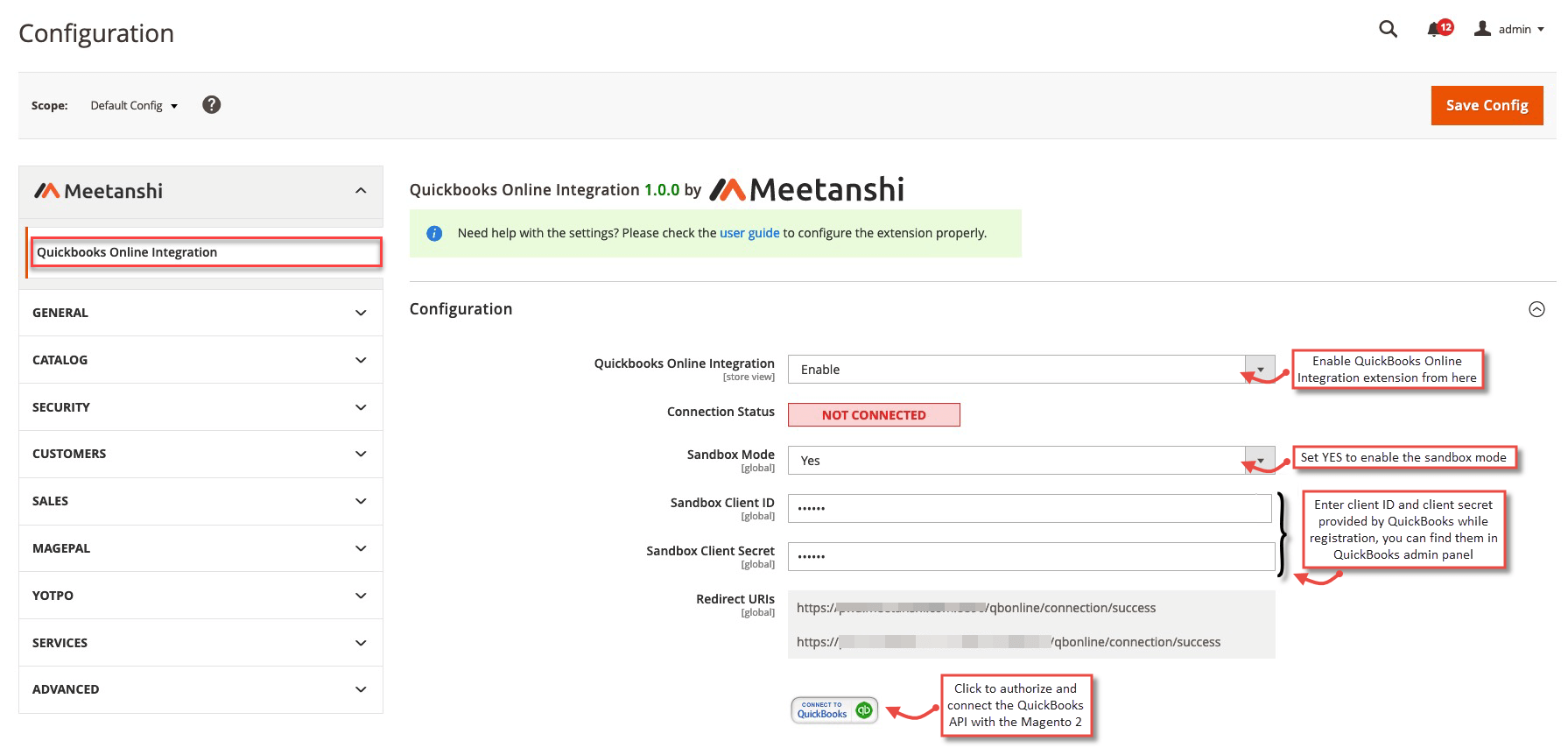The image size is (1568, 755).
Task: Expand the YOTPO sidebar section
Action: click(200, 596)
